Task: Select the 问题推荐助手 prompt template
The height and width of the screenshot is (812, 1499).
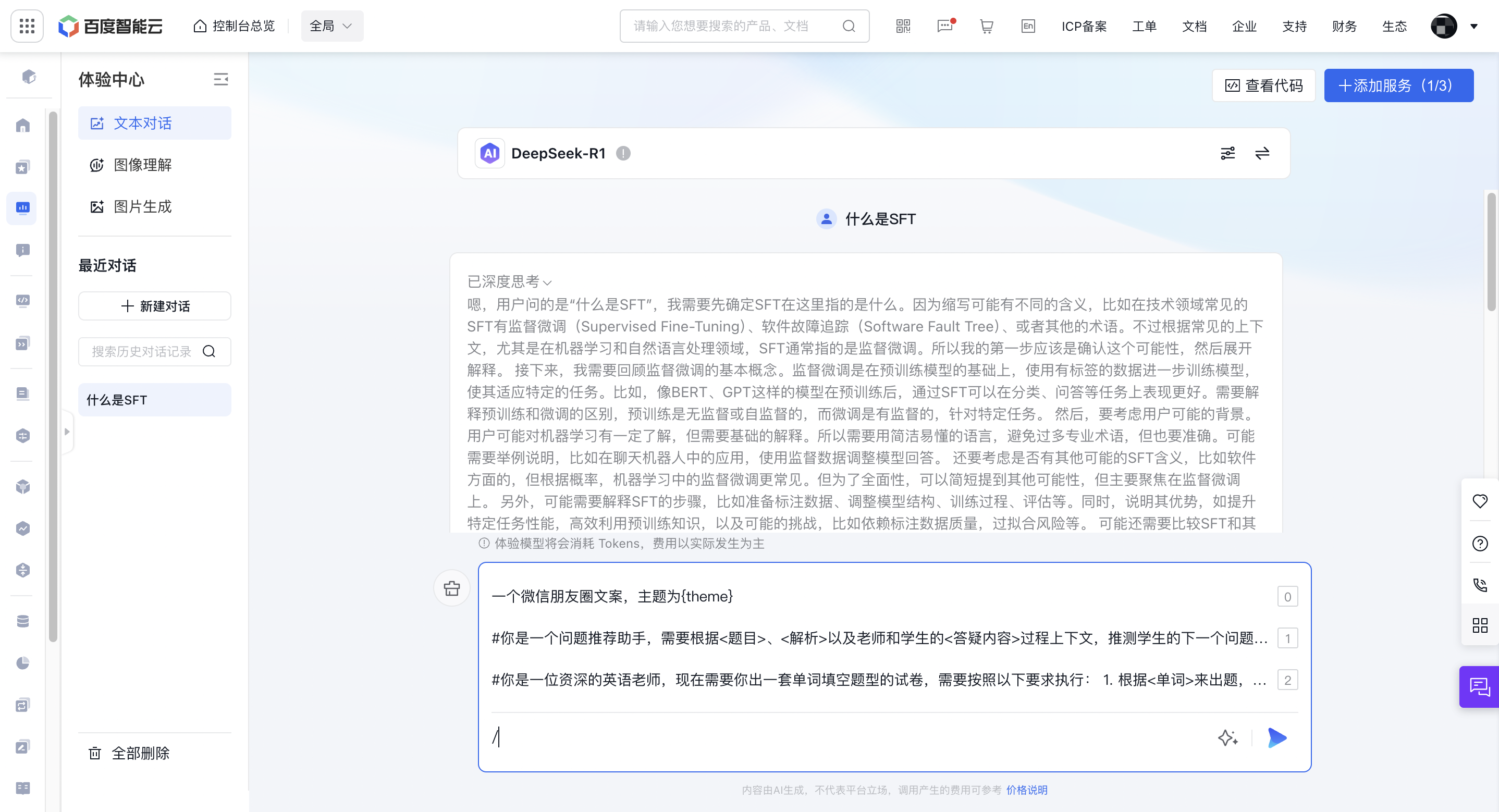Action: pyautogui.click(x=894, y=638)
